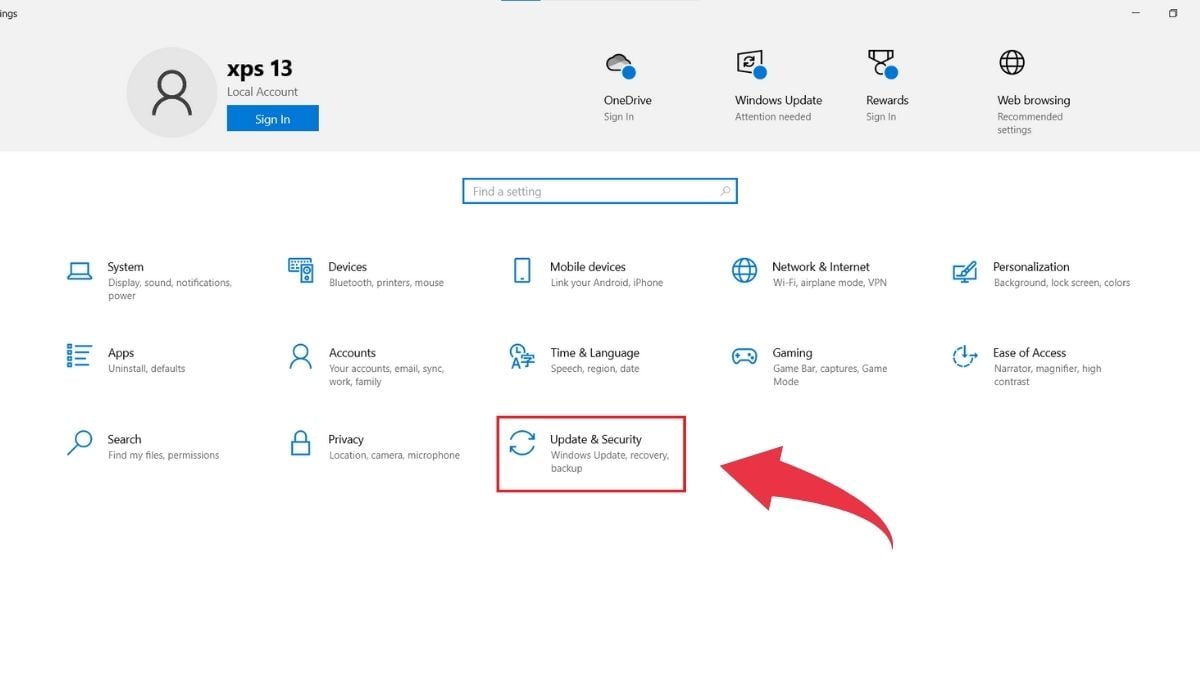Click 'Location, camera, microphone' description
The width and height of the screenshot is (1200, 675).
coord(394,455)
